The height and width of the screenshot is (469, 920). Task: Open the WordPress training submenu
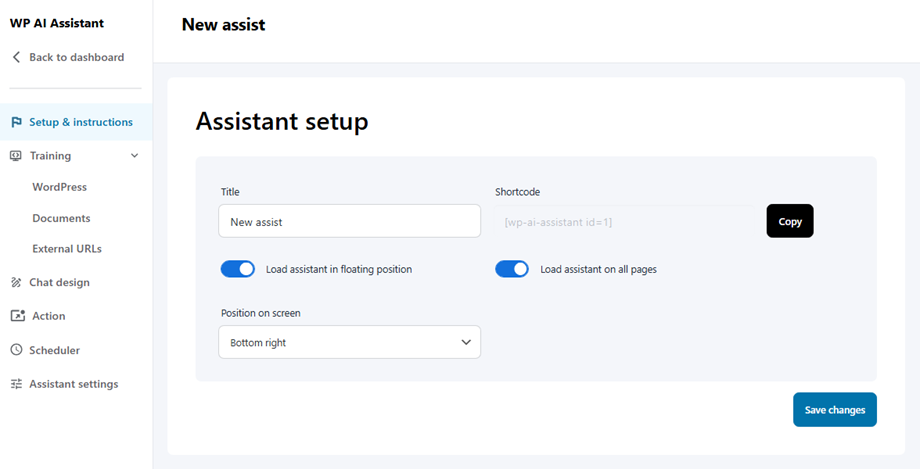pyautogui.click(x=59, y=187)
